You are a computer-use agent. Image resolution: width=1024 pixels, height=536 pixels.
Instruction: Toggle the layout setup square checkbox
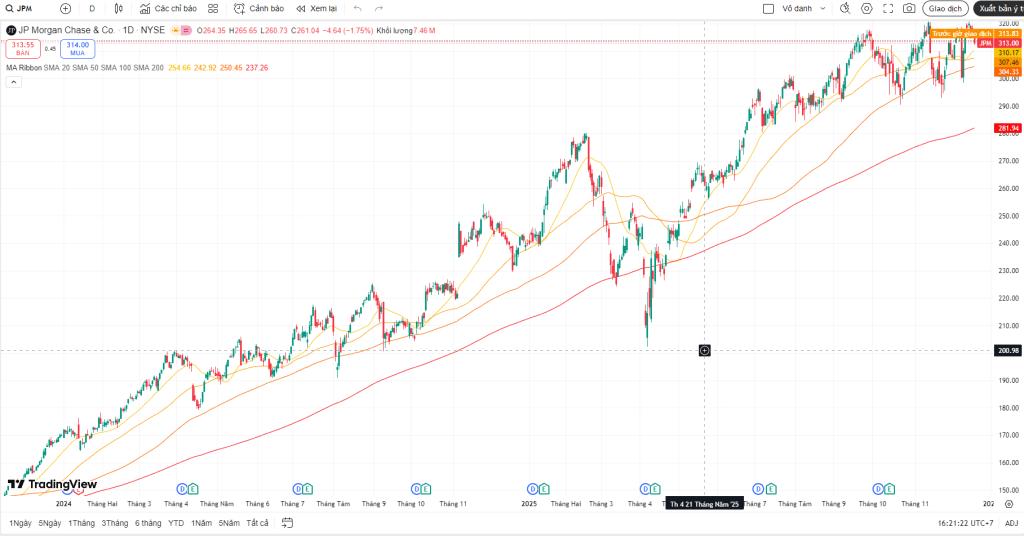(x=768, y=8)
